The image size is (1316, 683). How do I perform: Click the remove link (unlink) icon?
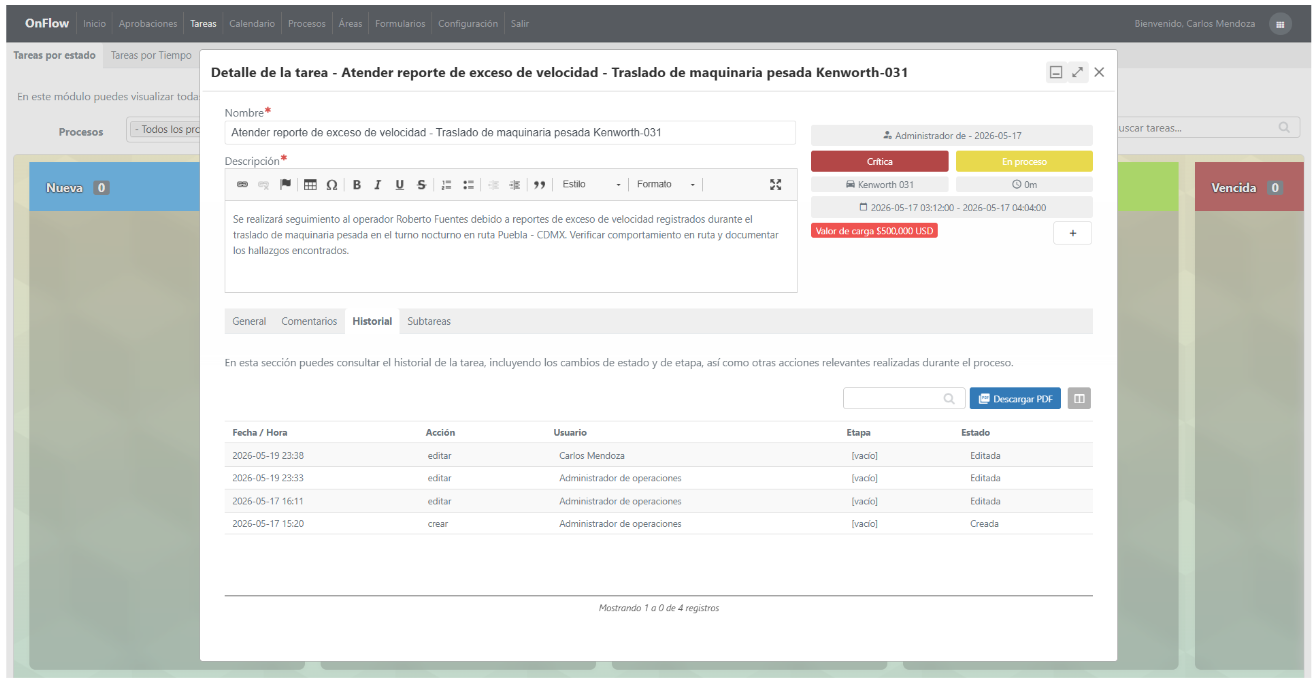[x=263, y=184]
